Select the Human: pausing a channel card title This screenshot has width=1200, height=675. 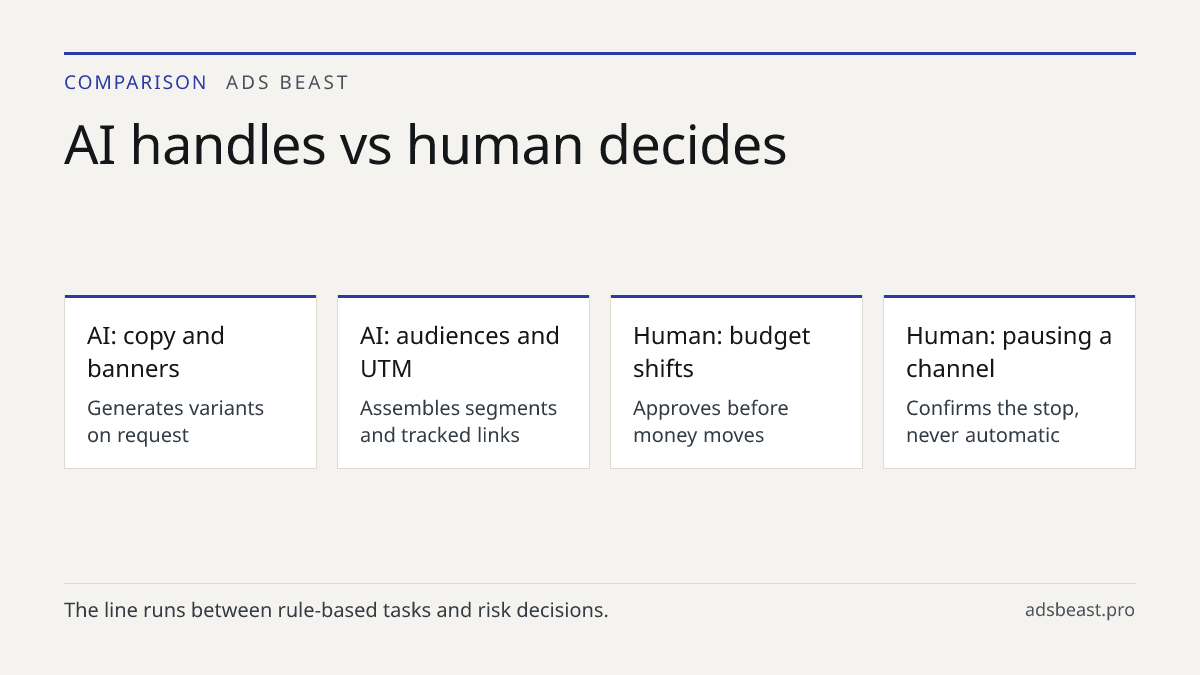point(1009,352)
